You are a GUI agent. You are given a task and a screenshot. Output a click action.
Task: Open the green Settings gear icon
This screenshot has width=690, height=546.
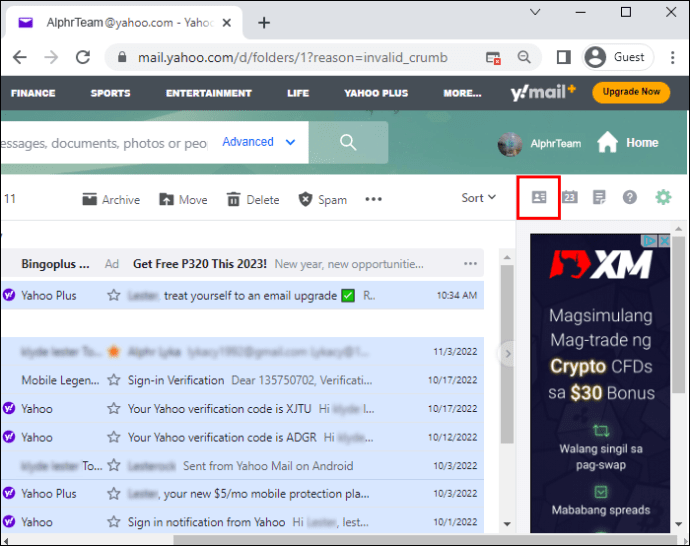click(663, 198)
